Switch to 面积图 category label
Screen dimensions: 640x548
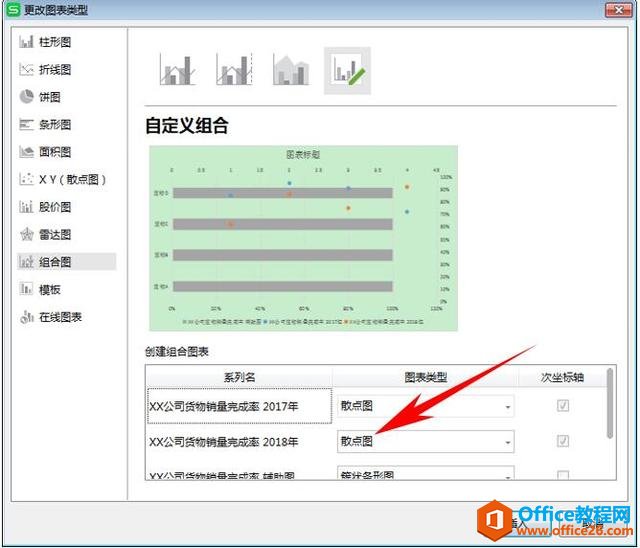pyautogui.click(x=55, y=152)
